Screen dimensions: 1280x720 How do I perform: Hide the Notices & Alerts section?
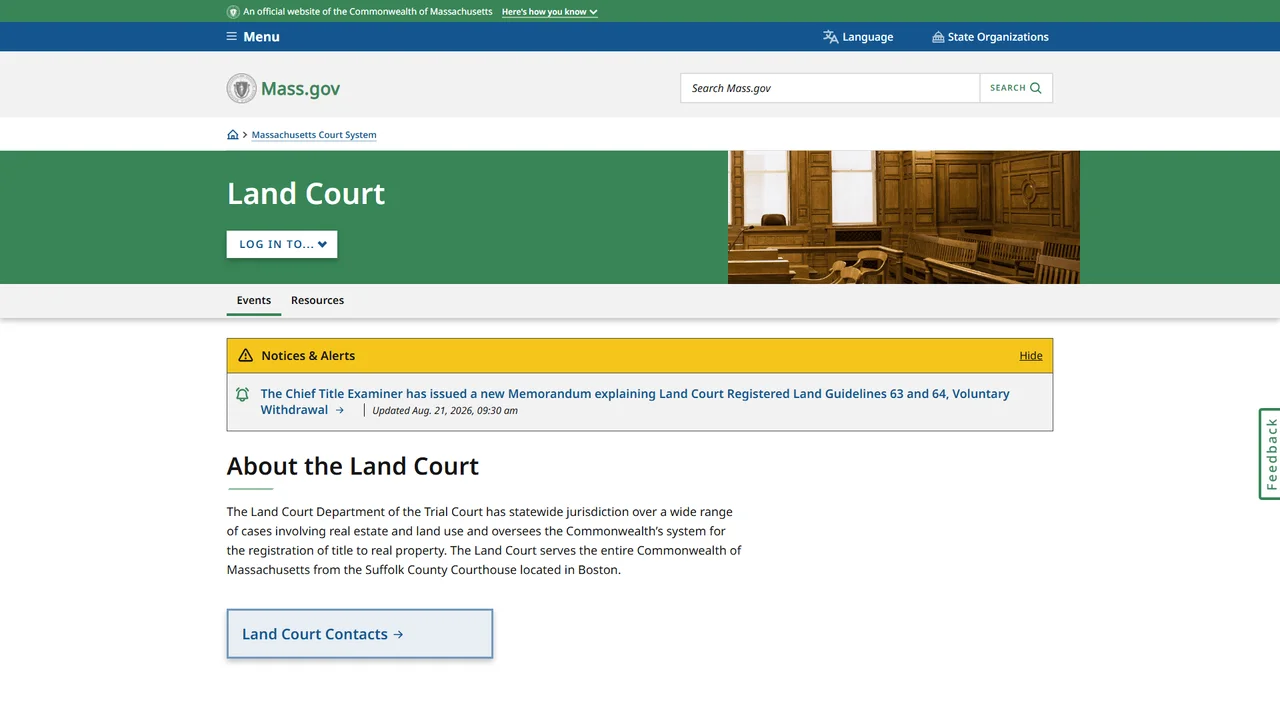pos(1031,356)
